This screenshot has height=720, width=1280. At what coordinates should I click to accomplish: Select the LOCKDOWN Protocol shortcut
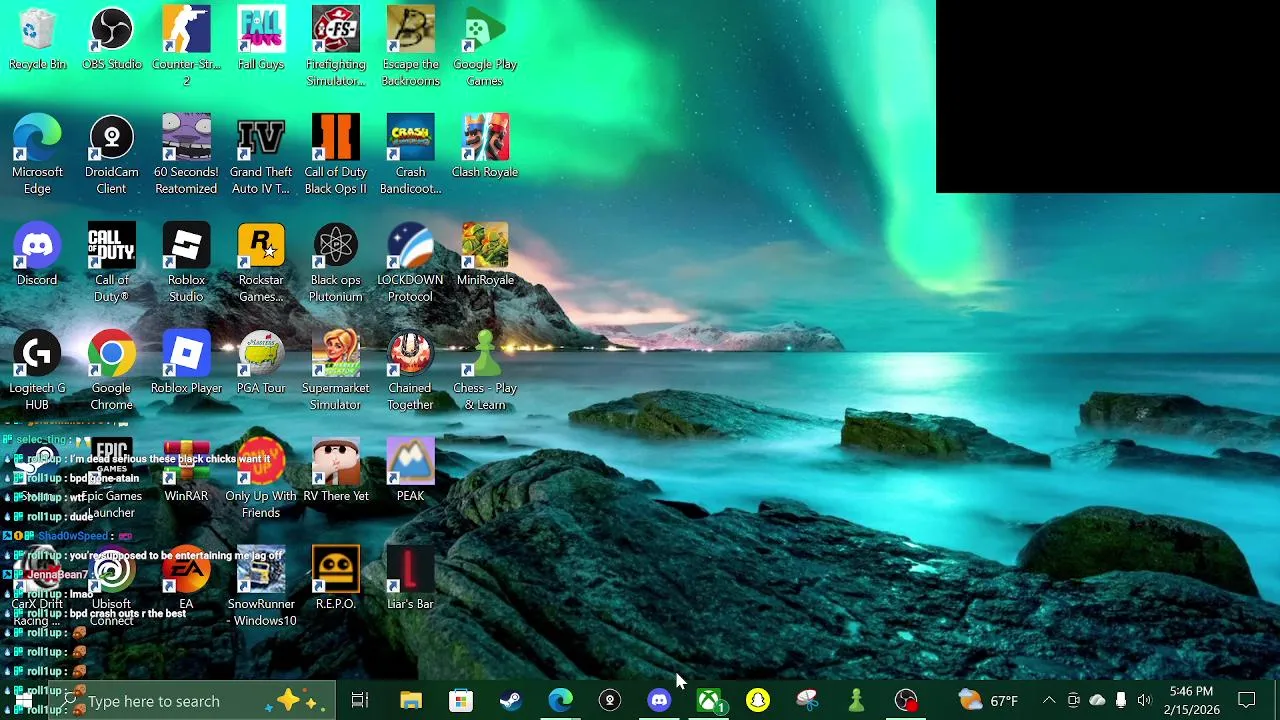(410, 263)
